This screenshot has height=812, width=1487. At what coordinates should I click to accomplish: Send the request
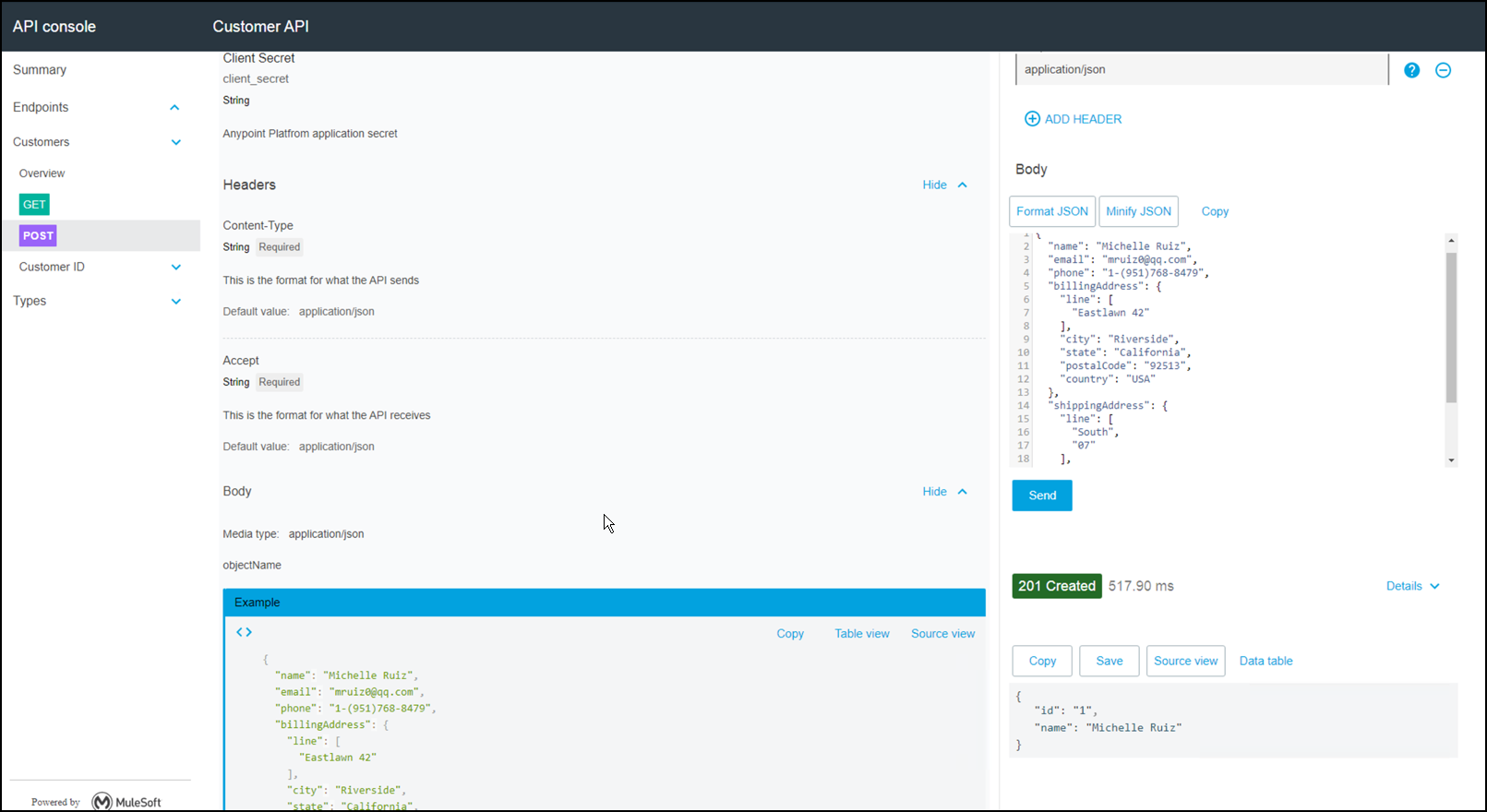tap(1042, 496)
